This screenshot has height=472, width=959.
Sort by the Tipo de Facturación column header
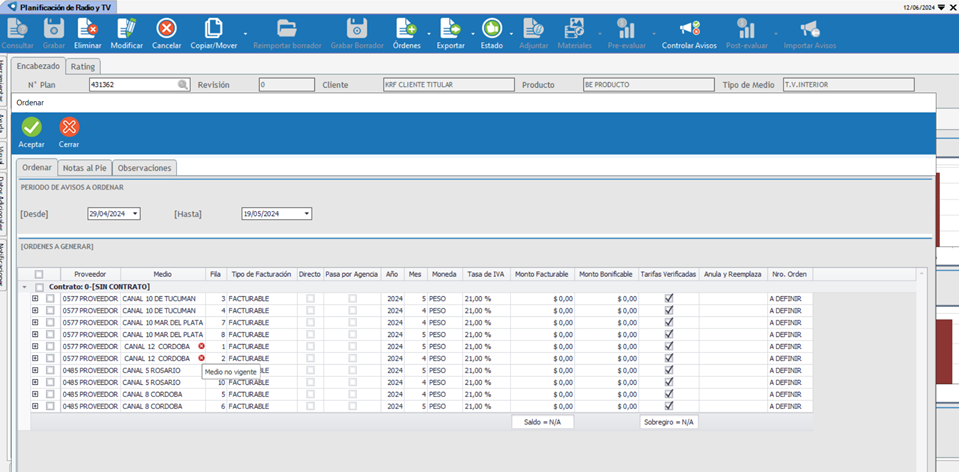point(261,275)
